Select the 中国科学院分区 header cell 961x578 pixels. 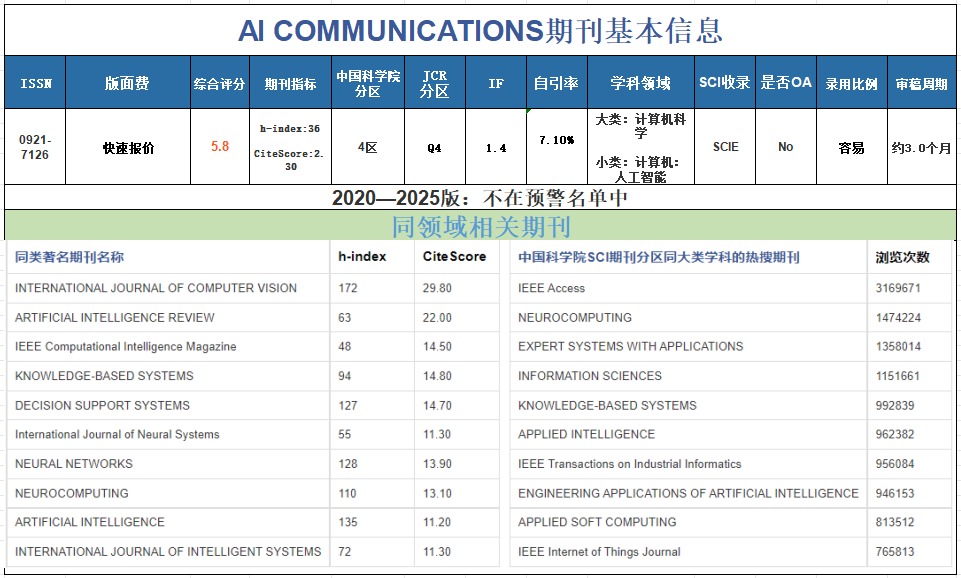(x=368, y=83)
